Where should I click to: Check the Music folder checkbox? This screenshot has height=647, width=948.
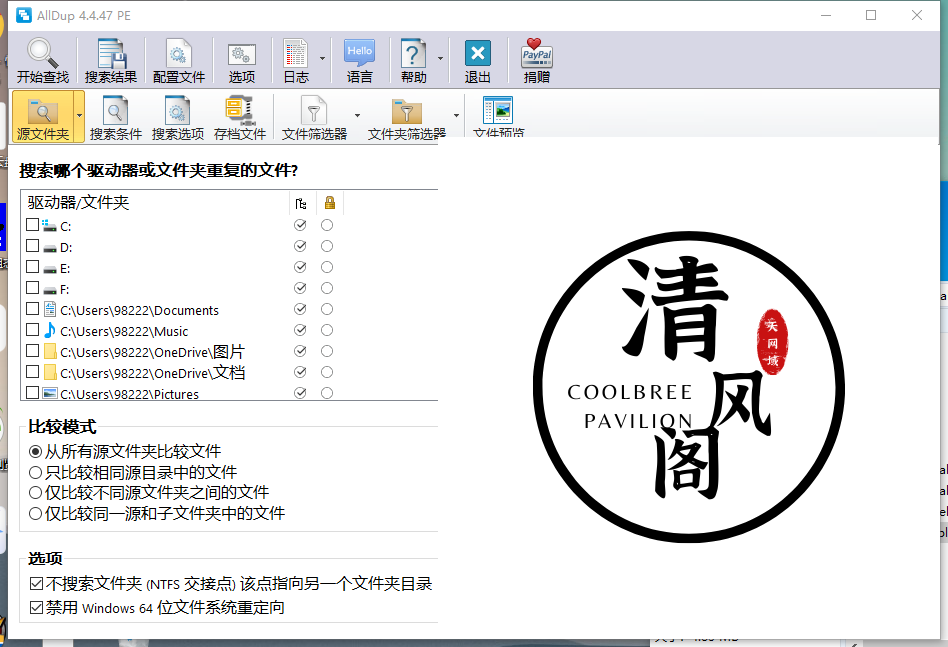(x=33, y=330)
